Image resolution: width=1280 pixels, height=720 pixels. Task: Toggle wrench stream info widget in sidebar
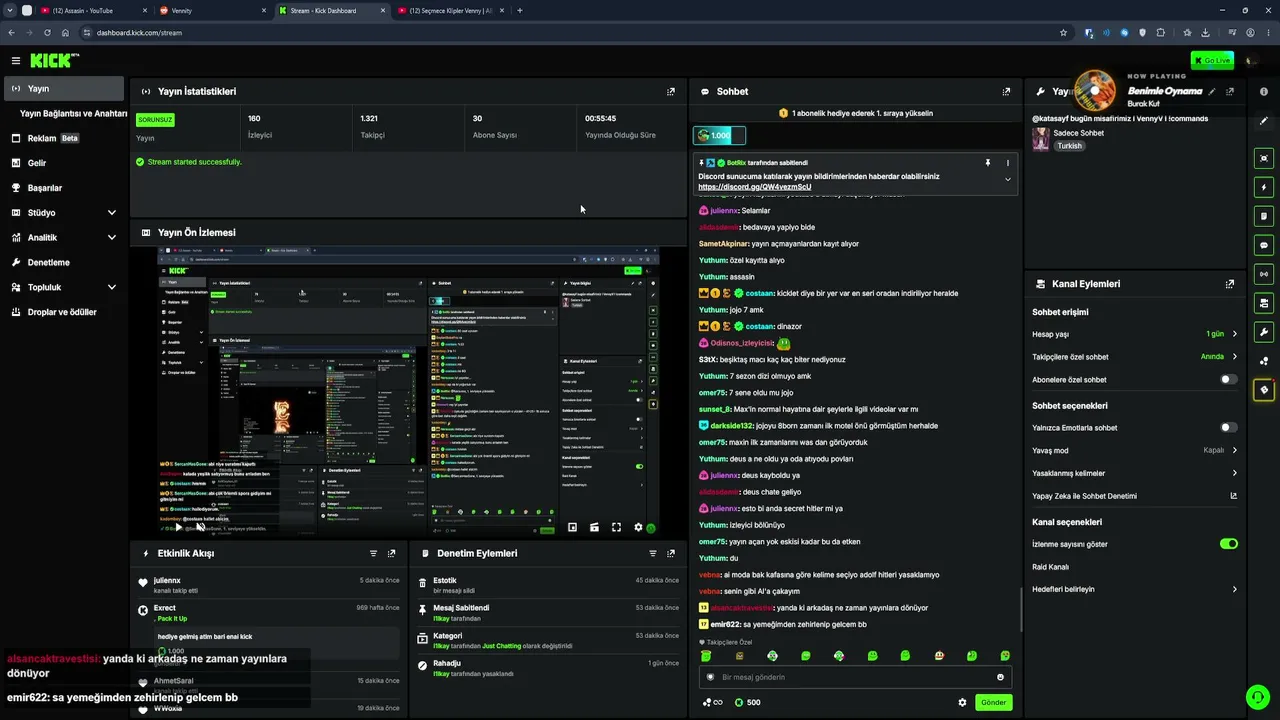1264,332
